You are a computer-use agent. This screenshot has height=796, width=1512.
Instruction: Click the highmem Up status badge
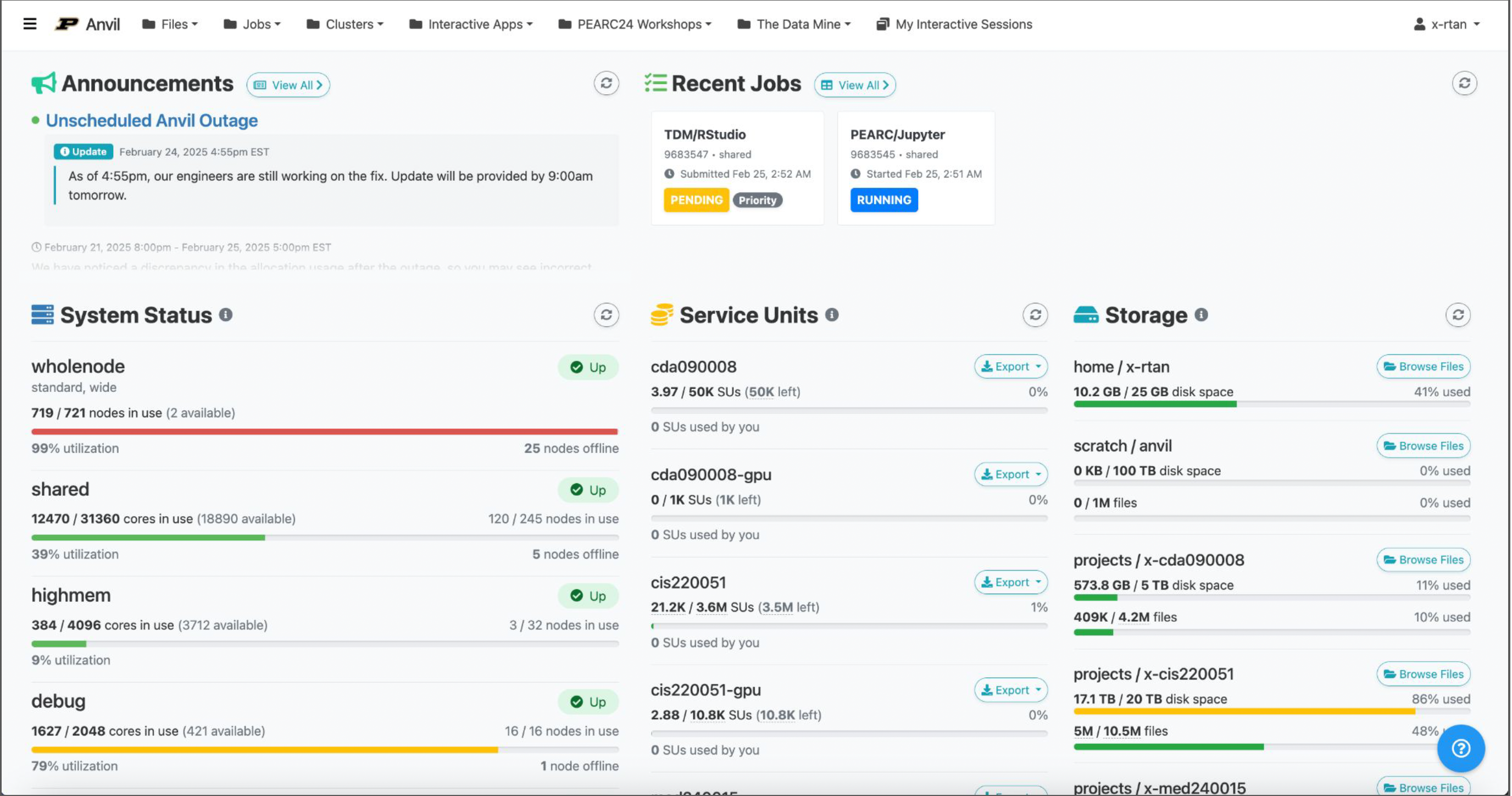[x=587, y=596]
